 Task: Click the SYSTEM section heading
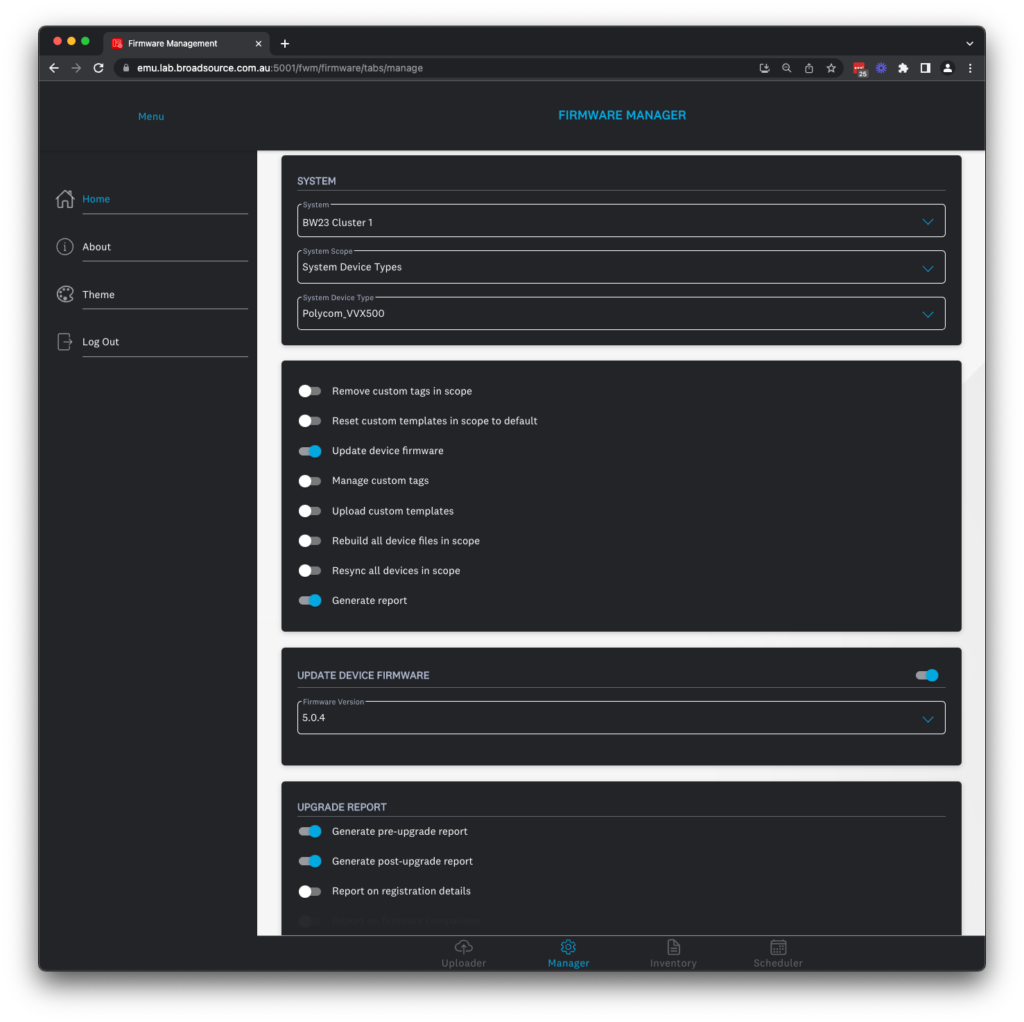click(x=316, y=181)
